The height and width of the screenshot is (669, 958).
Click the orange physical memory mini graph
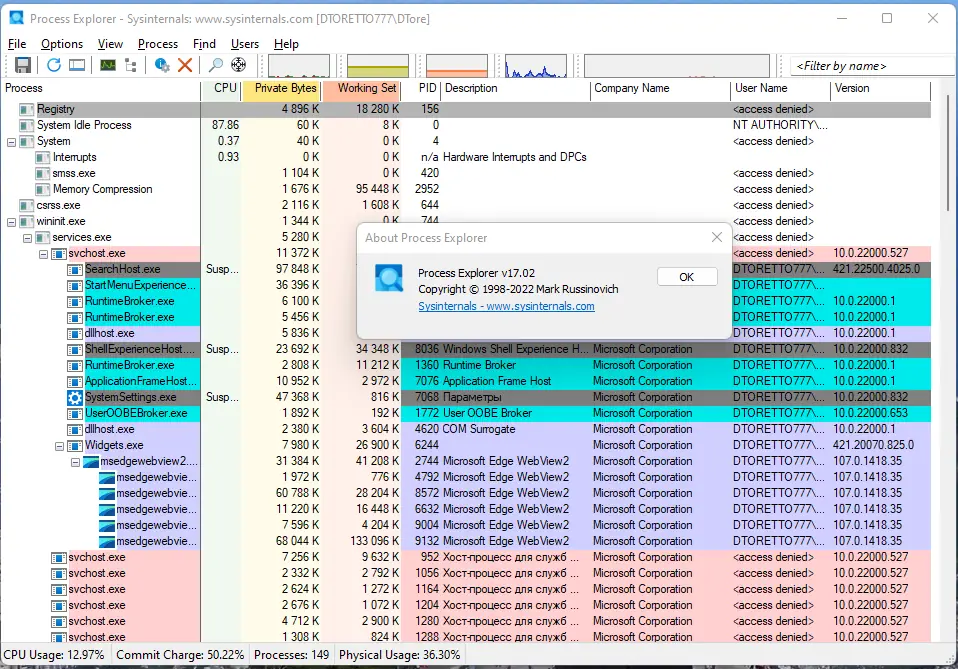coord(457,66)
